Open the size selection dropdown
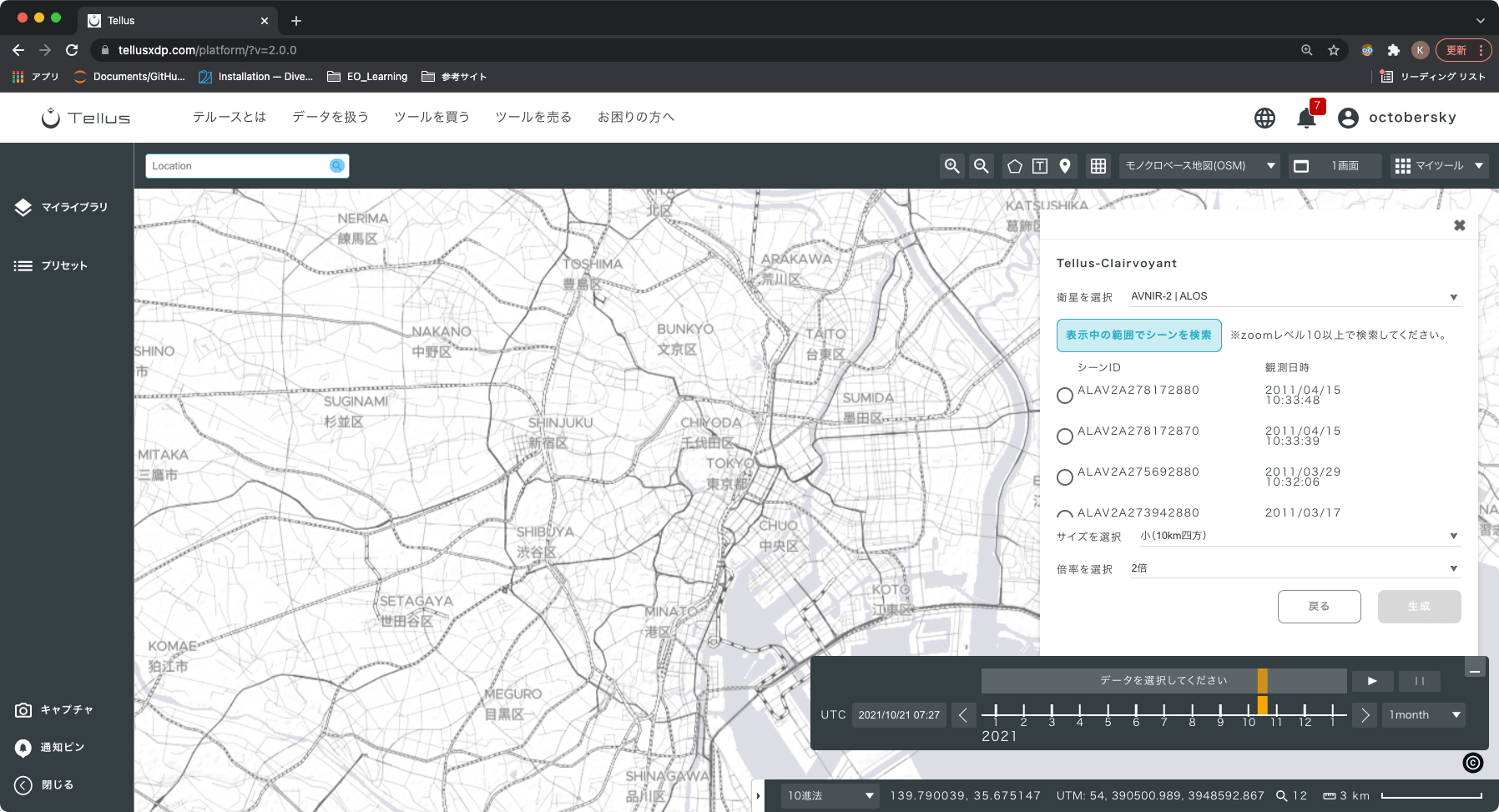The width and height of the screenshot is (1499, 812). coord(1300,537)
